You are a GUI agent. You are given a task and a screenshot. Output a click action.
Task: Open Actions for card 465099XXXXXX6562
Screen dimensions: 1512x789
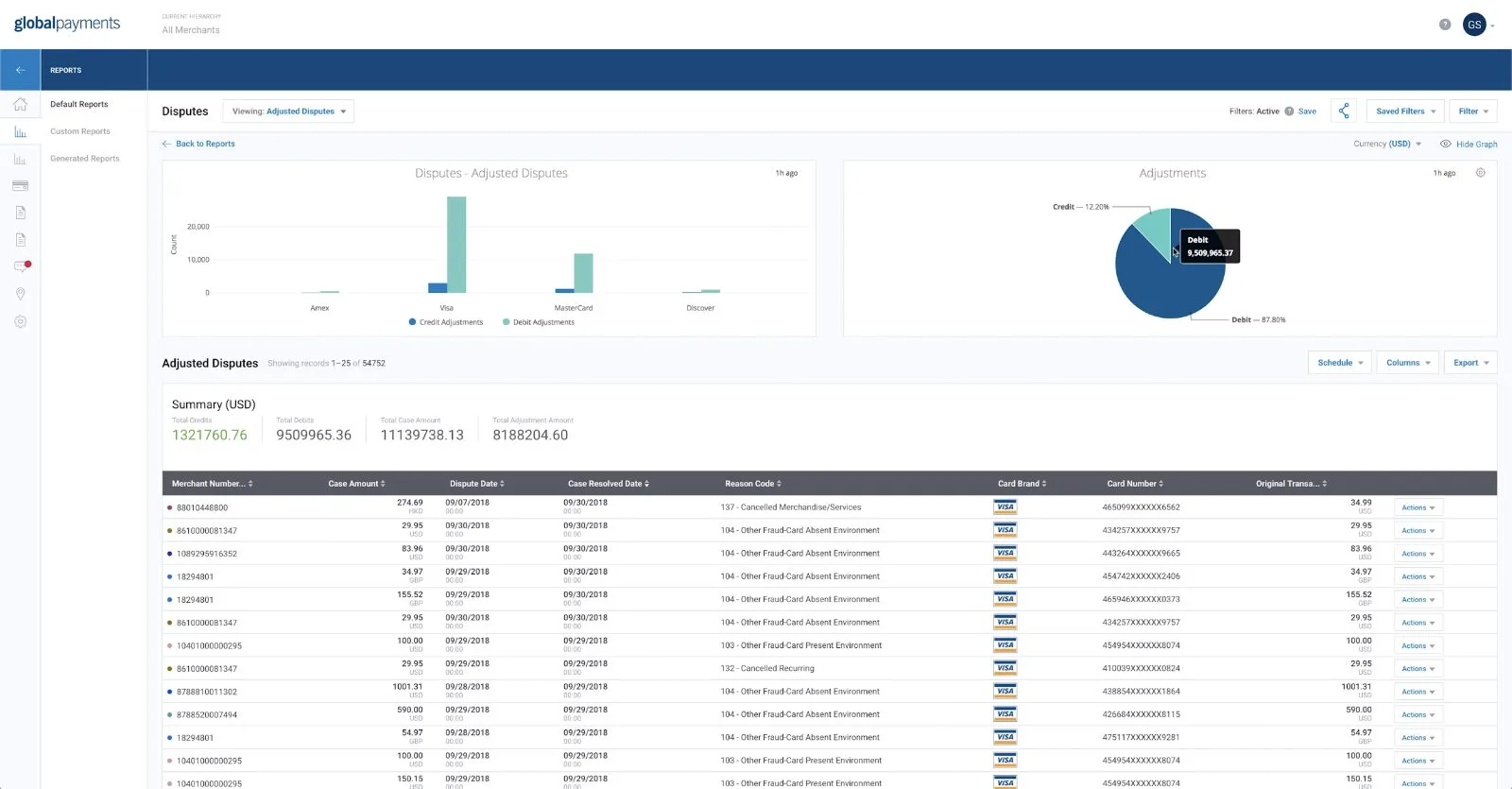click(1418, 507)
